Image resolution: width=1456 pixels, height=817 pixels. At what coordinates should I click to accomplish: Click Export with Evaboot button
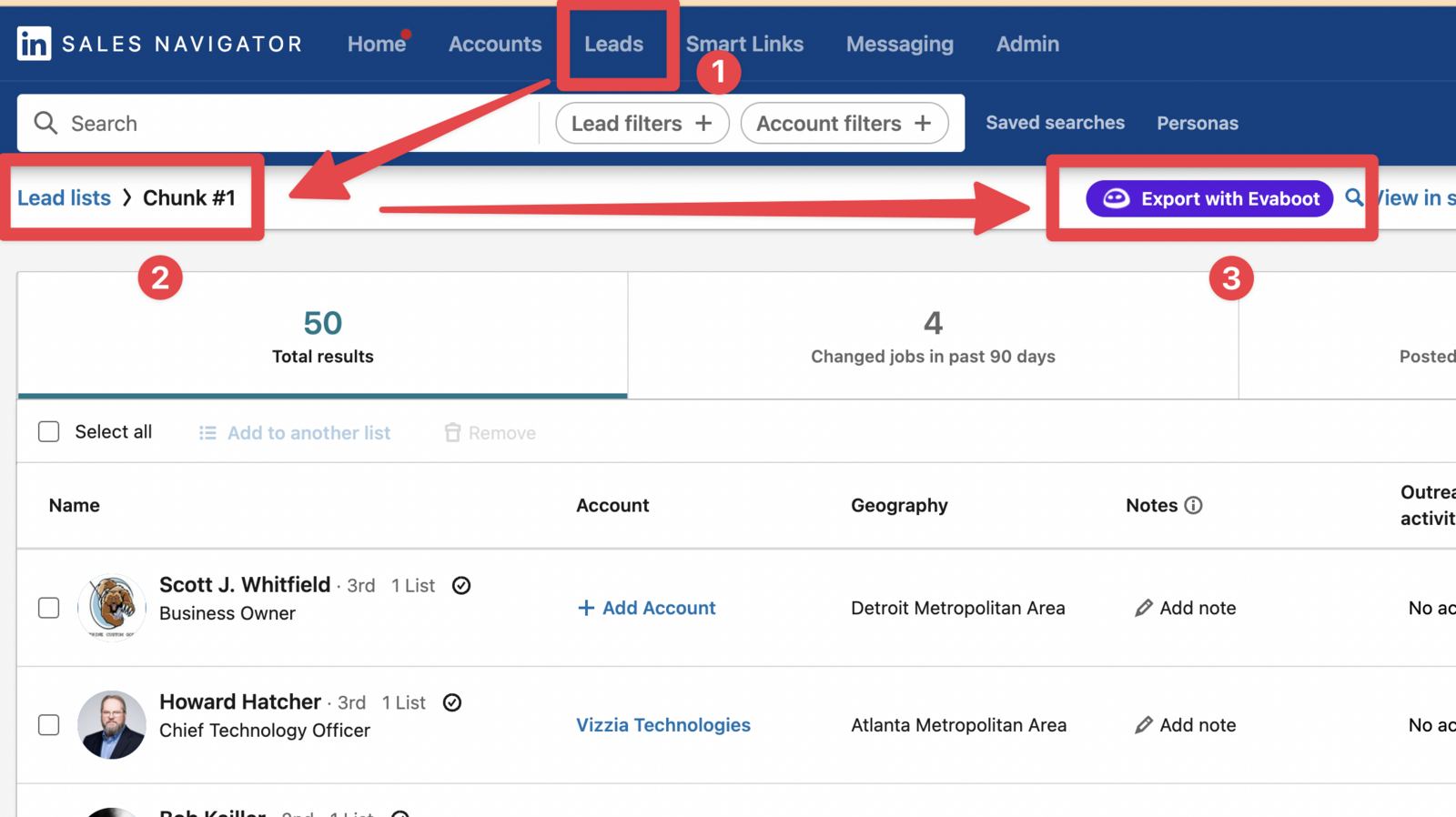1209,198
